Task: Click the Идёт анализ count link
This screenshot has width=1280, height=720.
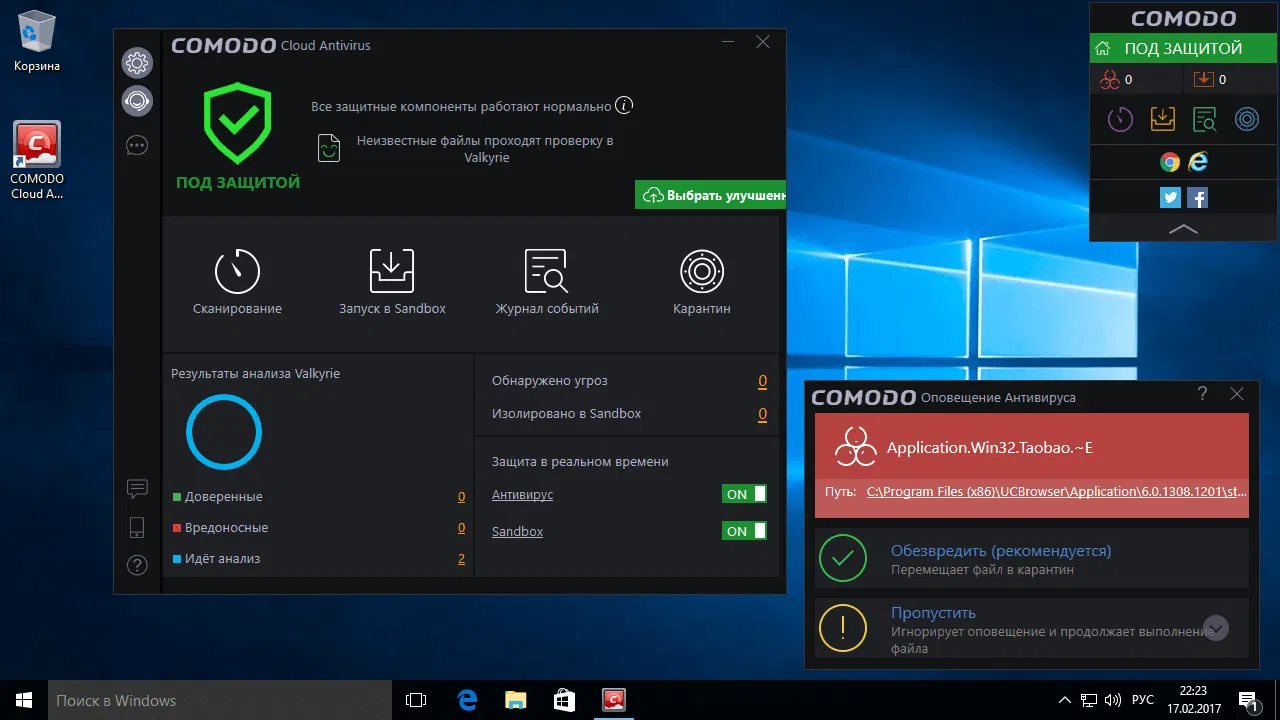Action: point(461,559)
